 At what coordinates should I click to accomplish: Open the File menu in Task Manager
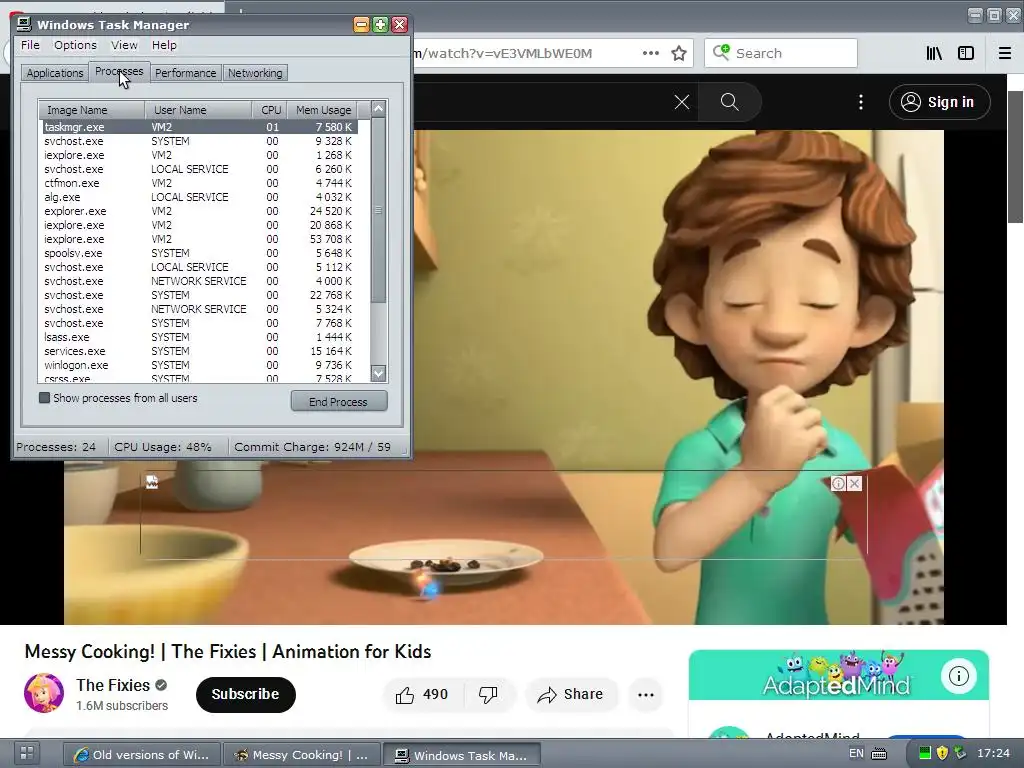(30, 45)
